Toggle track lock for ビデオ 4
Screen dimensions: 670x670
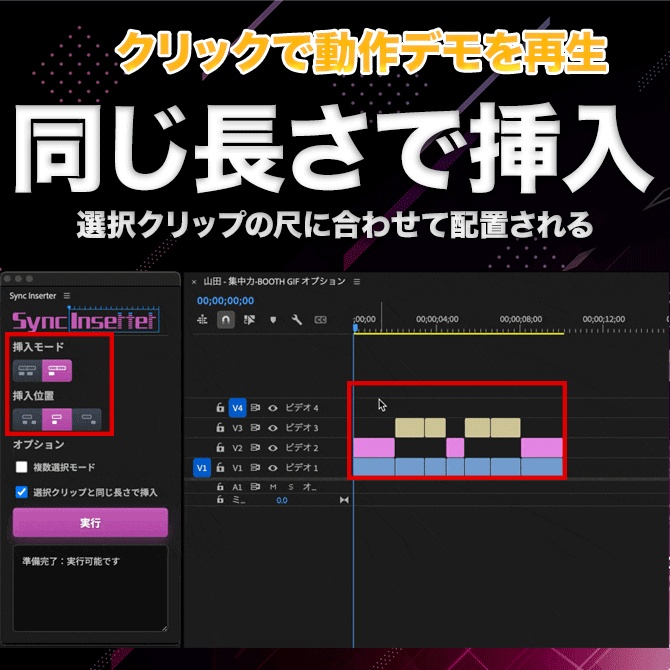(x=220, y=407)
